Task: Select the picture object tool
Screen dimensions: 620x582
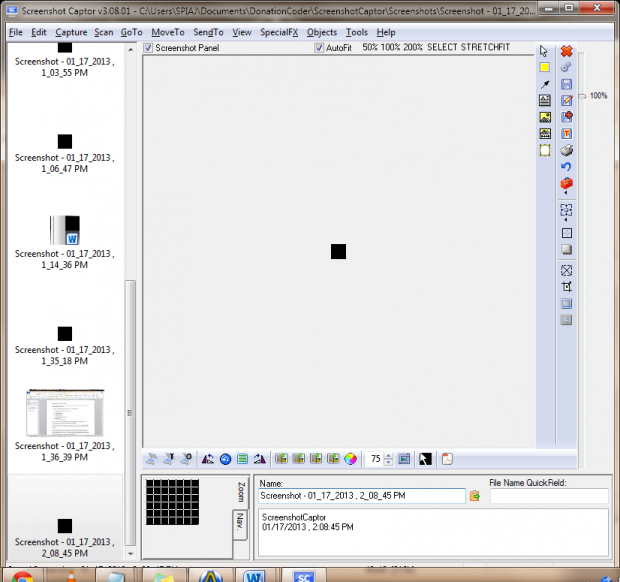Action: [545, 117]
